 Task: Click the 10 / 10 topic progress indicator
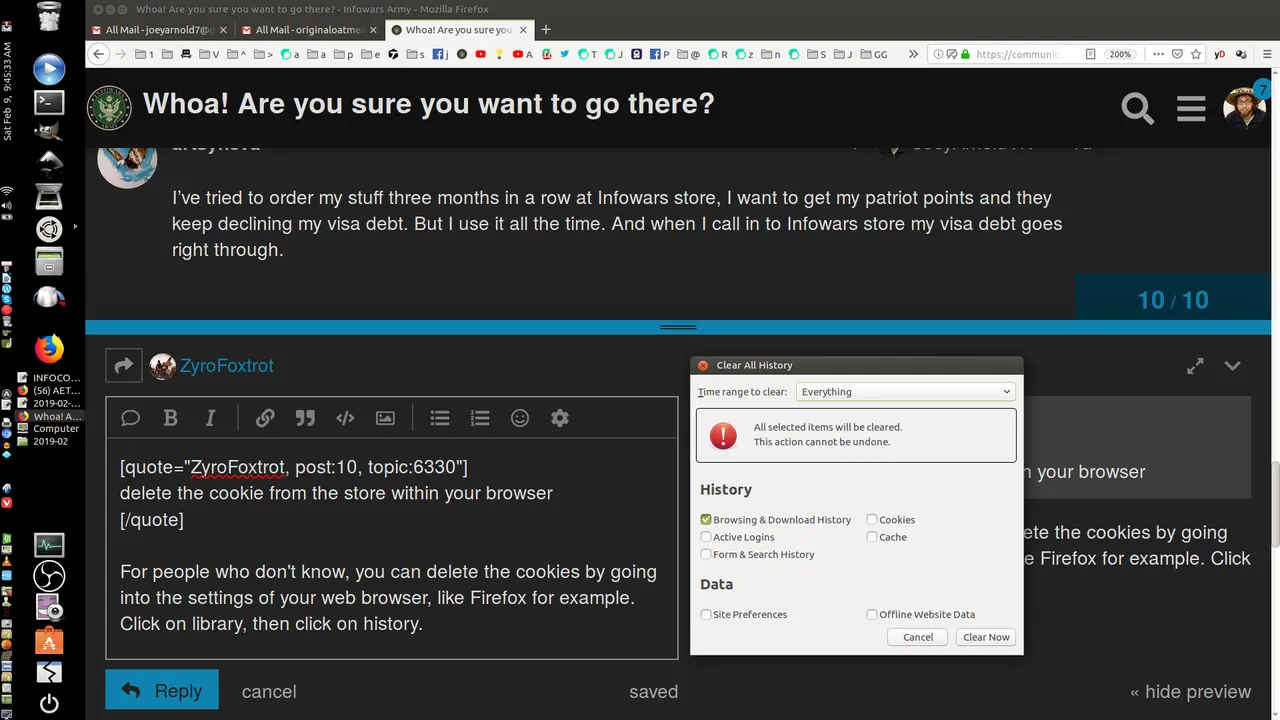1173,300
